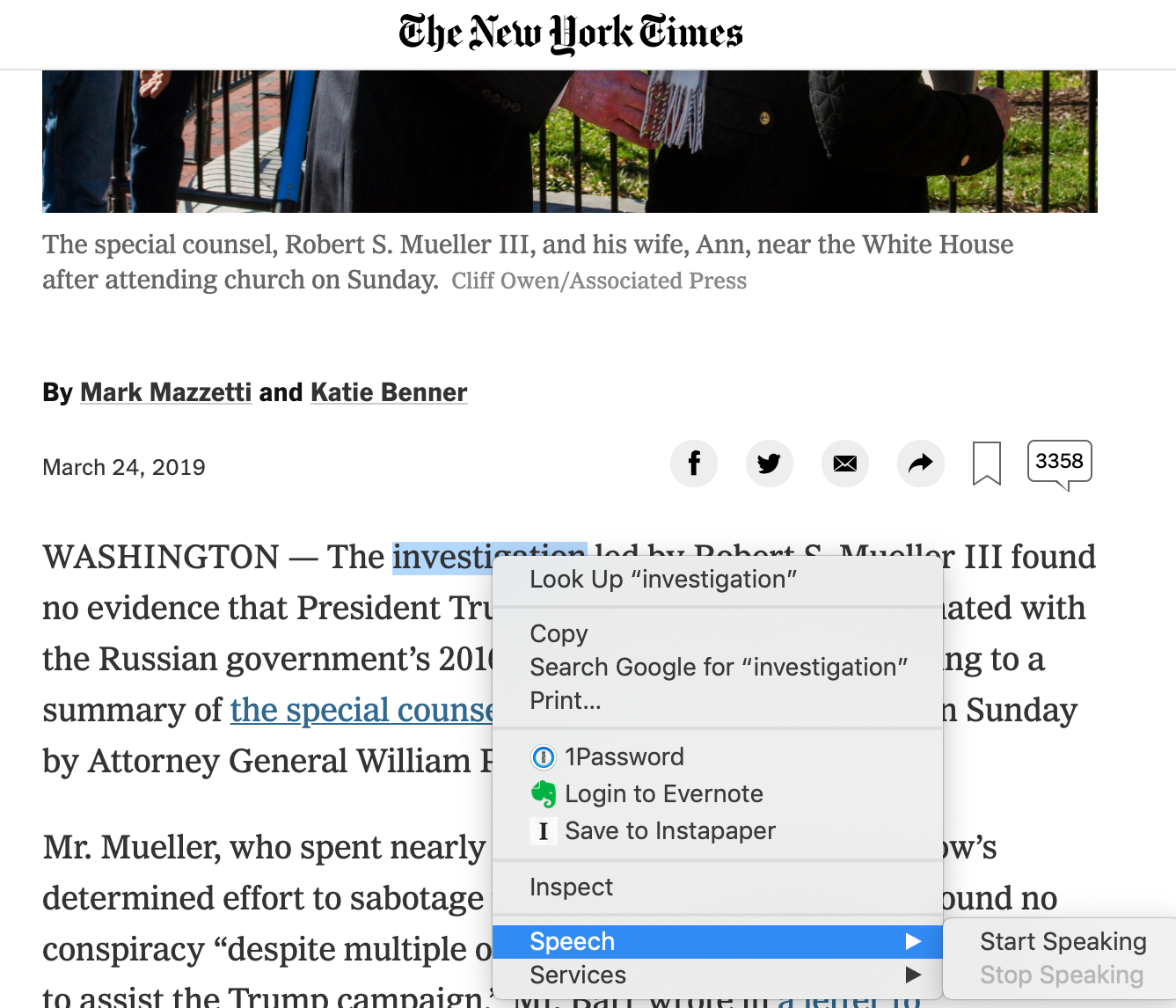Open author link Katie Benner
The width and height of the screenshot is (1176, 1008).
pos(389,392)
